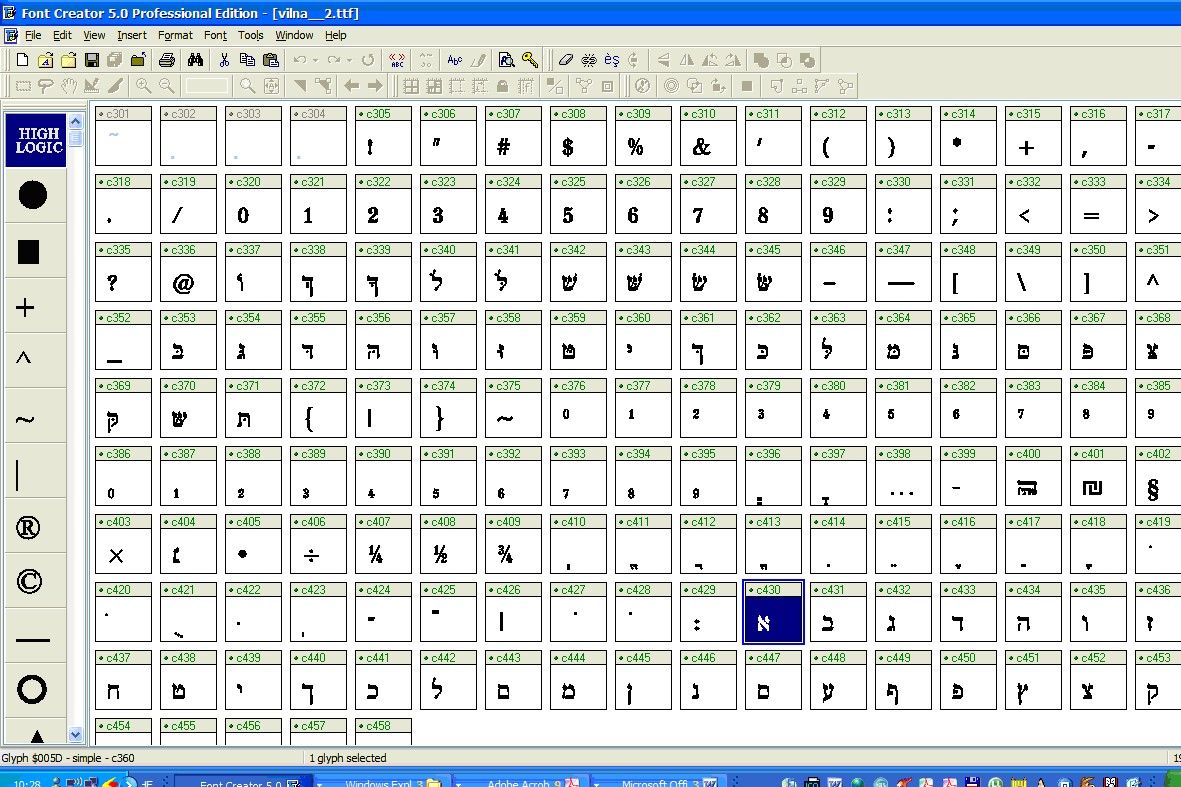Click the padlock lock icon
Screen dimensions: 1181x787
pos(502,86)
